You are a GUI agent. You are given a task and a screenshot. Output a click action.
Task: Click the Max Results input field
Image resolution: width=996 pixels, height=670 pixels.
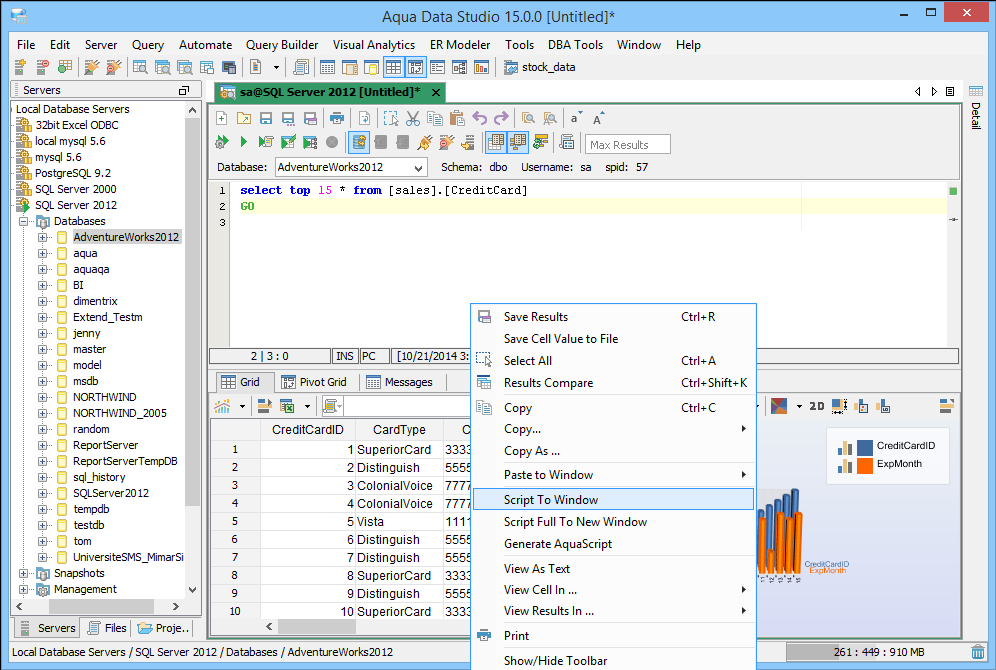click(x=627, y=145)
